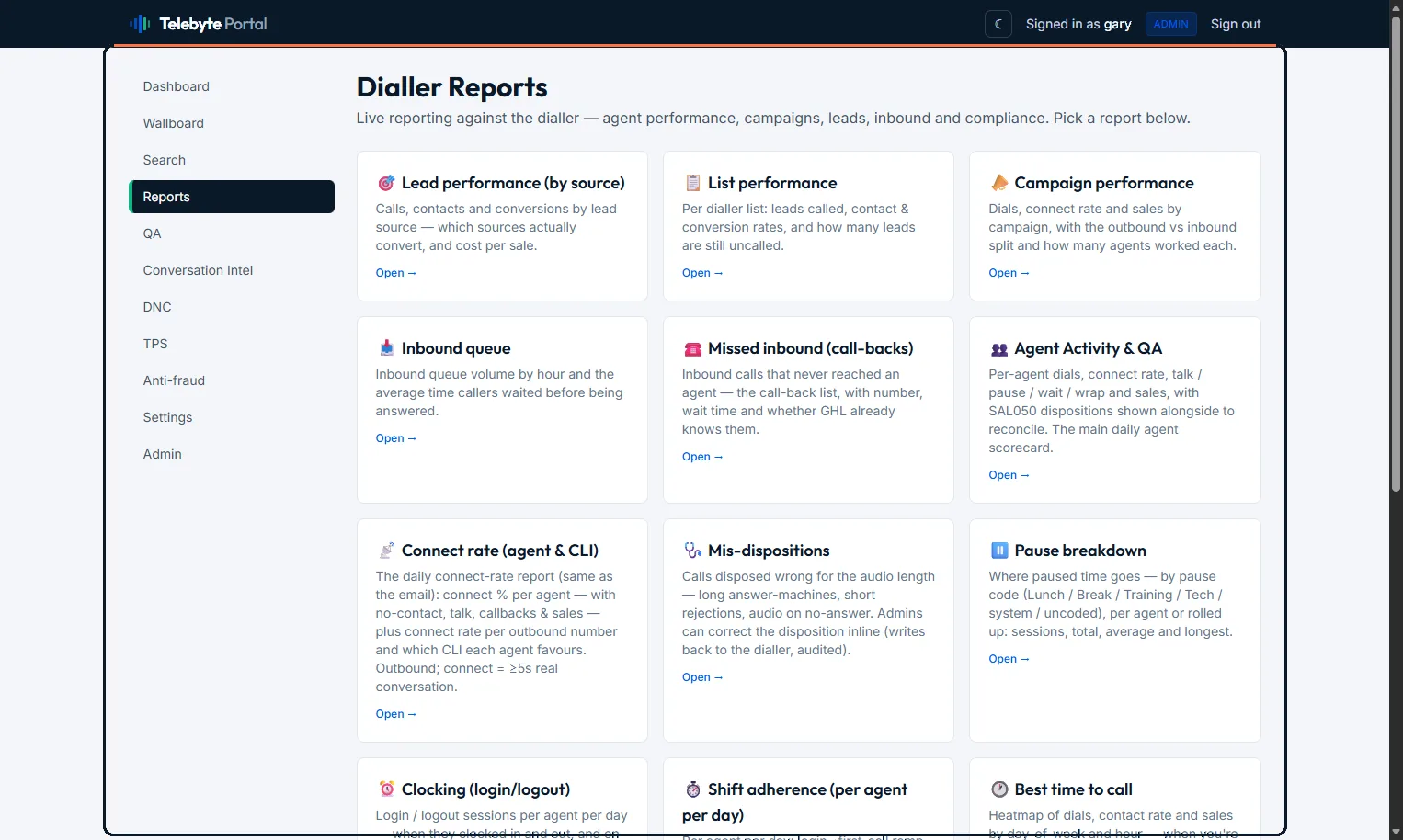The width and height of the screenshot is (1403, 840).
Task: Click the Clocking alarm clock icon
Action: click(386, 789)
